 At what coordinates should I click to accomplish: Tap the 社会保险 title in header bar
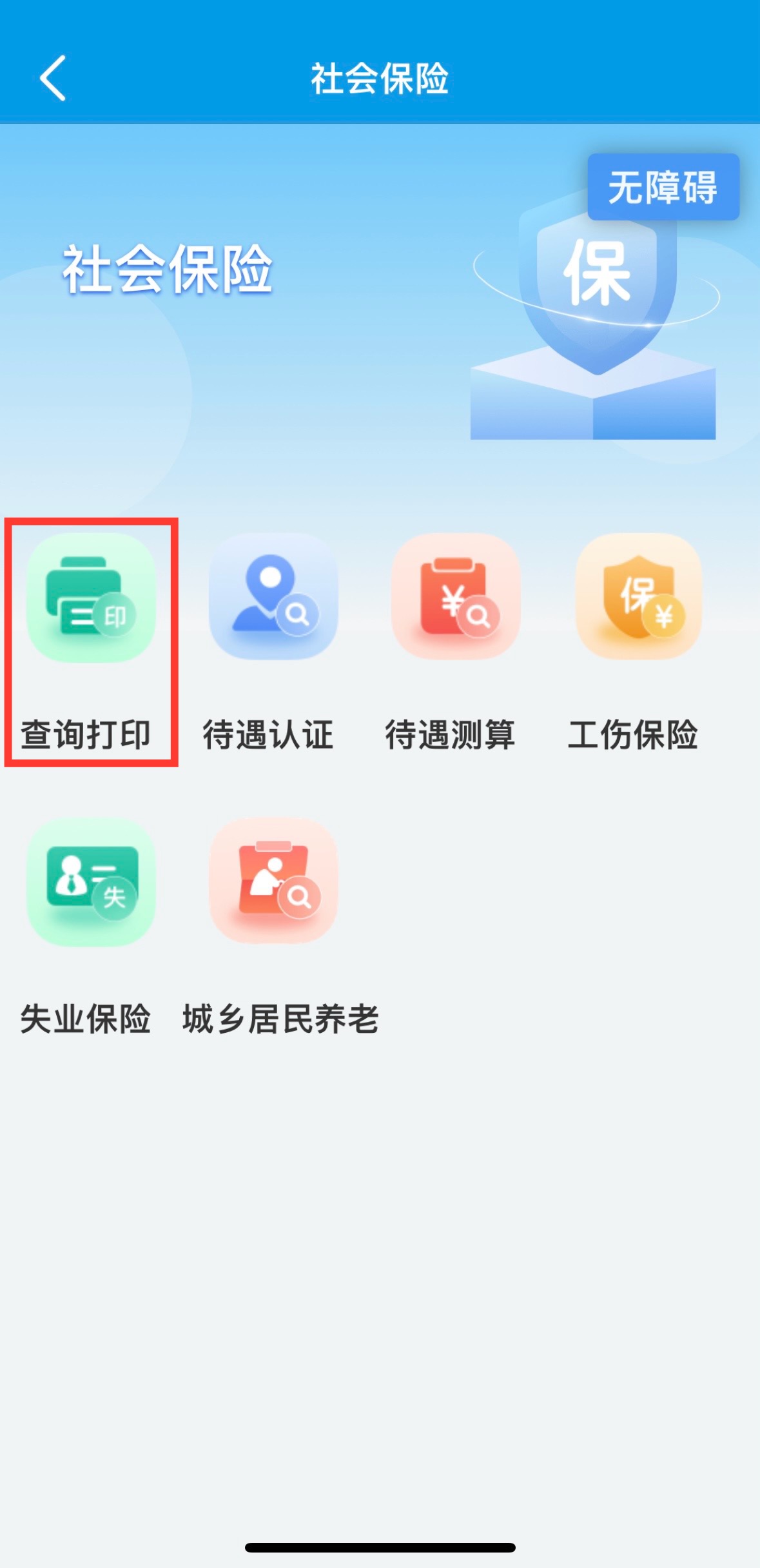[380, 79]
